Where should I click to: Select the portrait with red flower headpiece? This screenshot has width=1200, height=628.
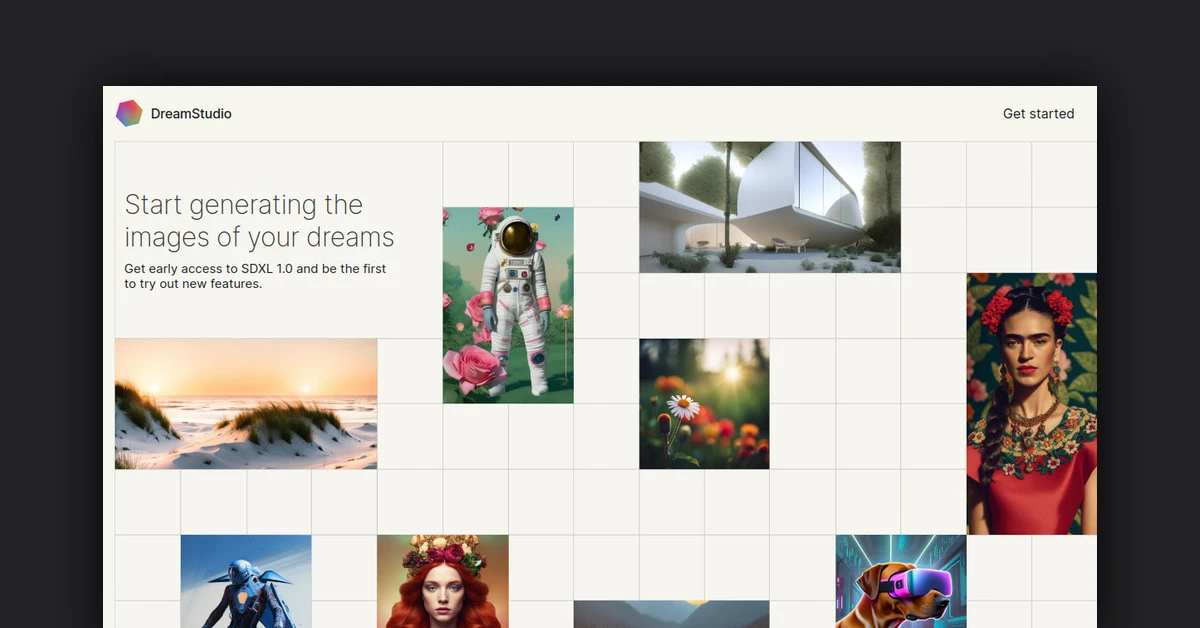tap(1031, 403)
